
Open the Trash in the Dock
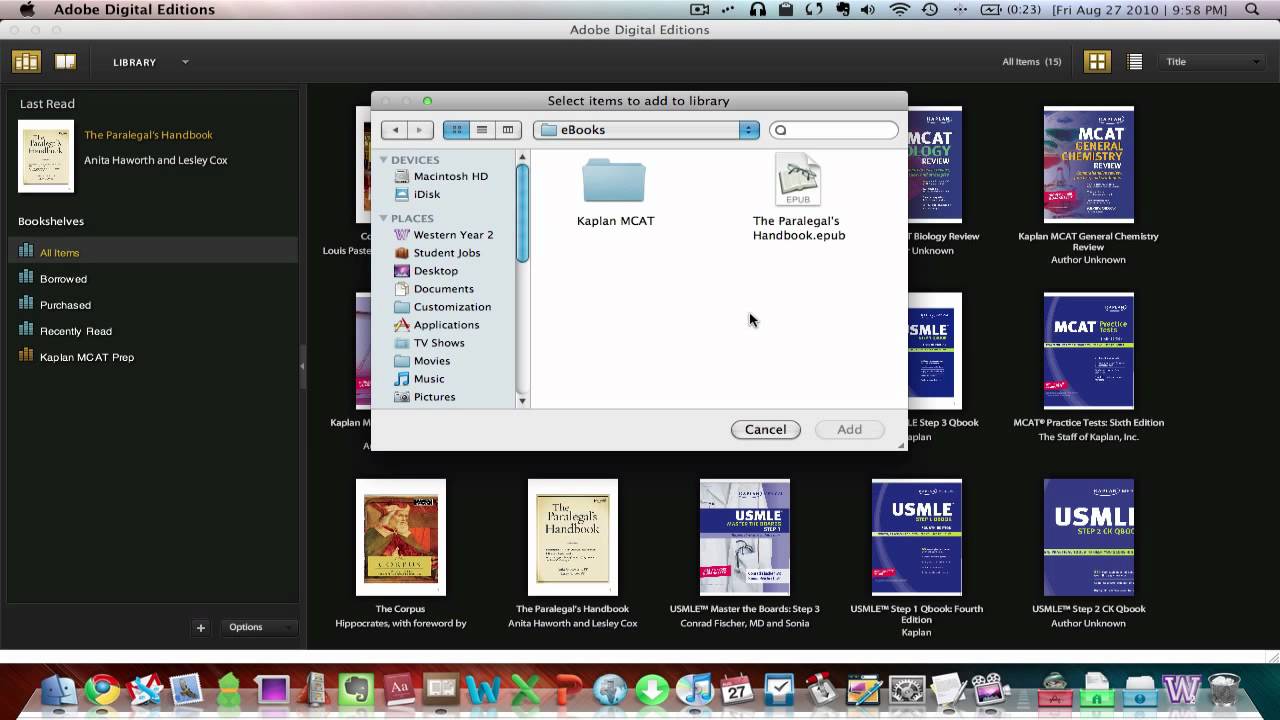point(1224,691)
